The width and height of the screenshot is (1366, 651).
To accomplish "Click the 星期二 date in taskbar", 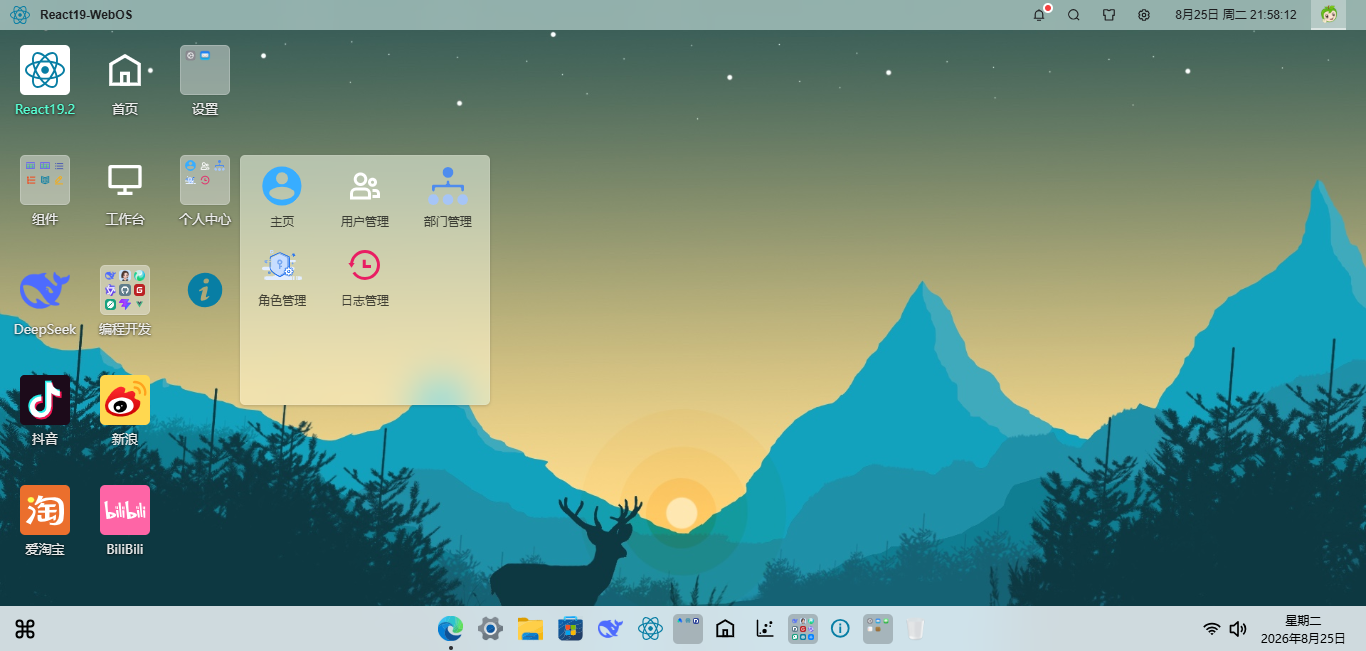I will tap(1303, 629).
